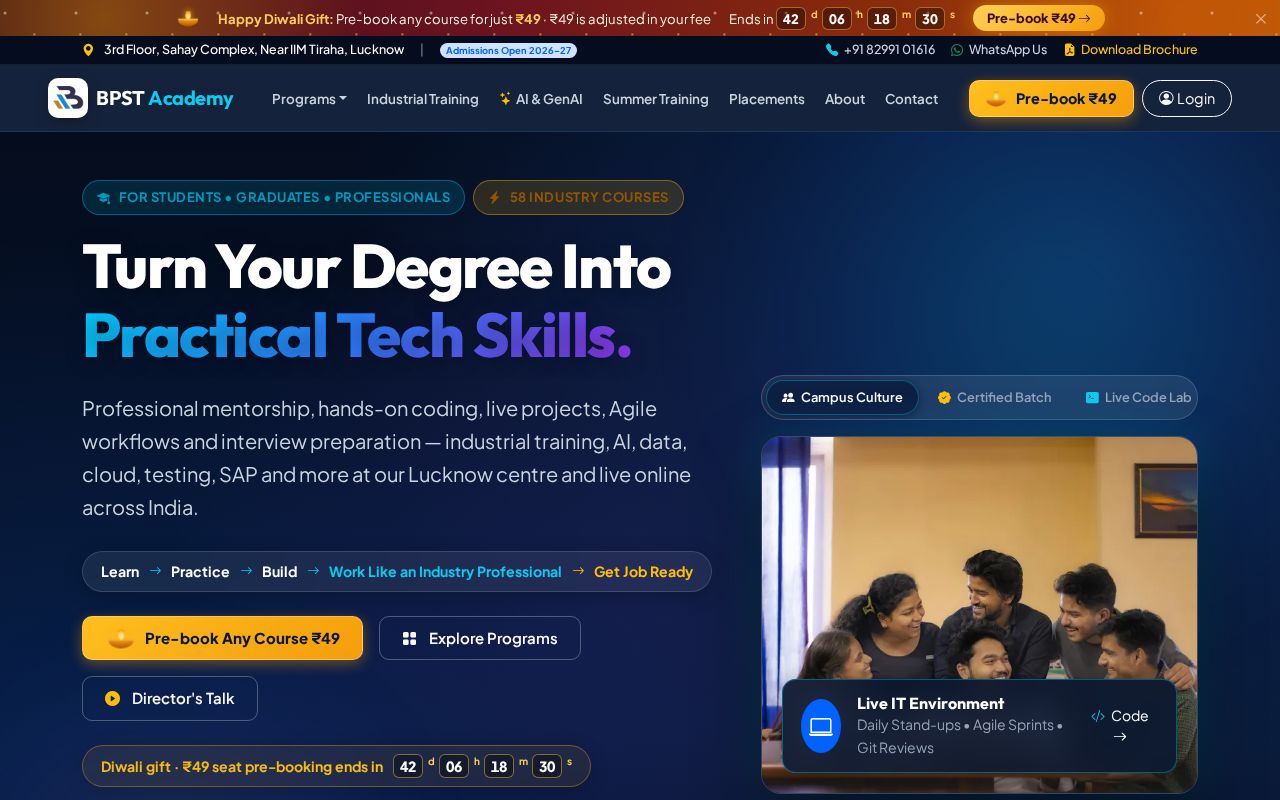Click the Pre-book ₹49 pill in the Diwali banner
The image size is (1280, 800).
point(1039,18)
